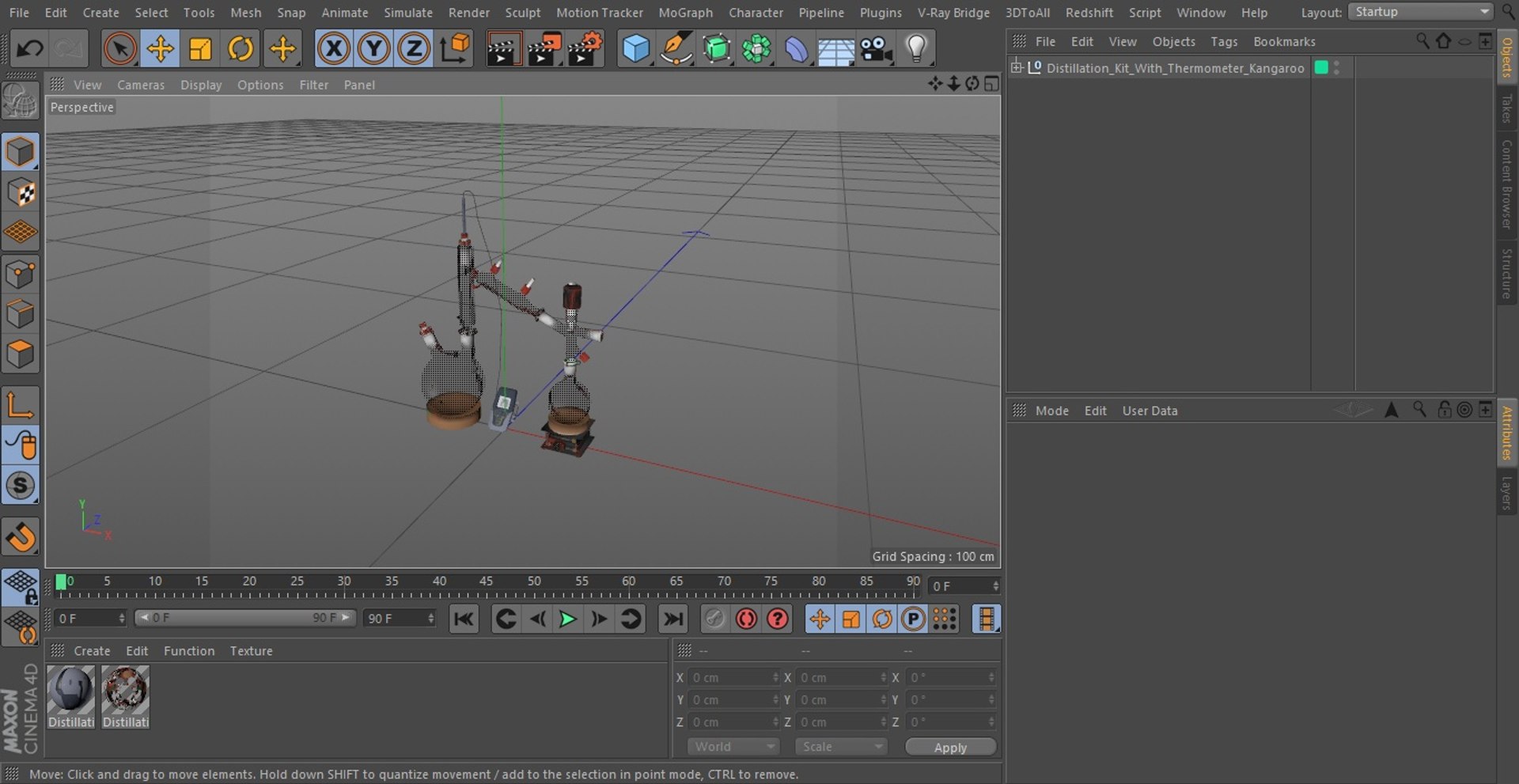This screenshot has height=784, width=1519.
Task: Add a Light object
Action: [916, 49]
